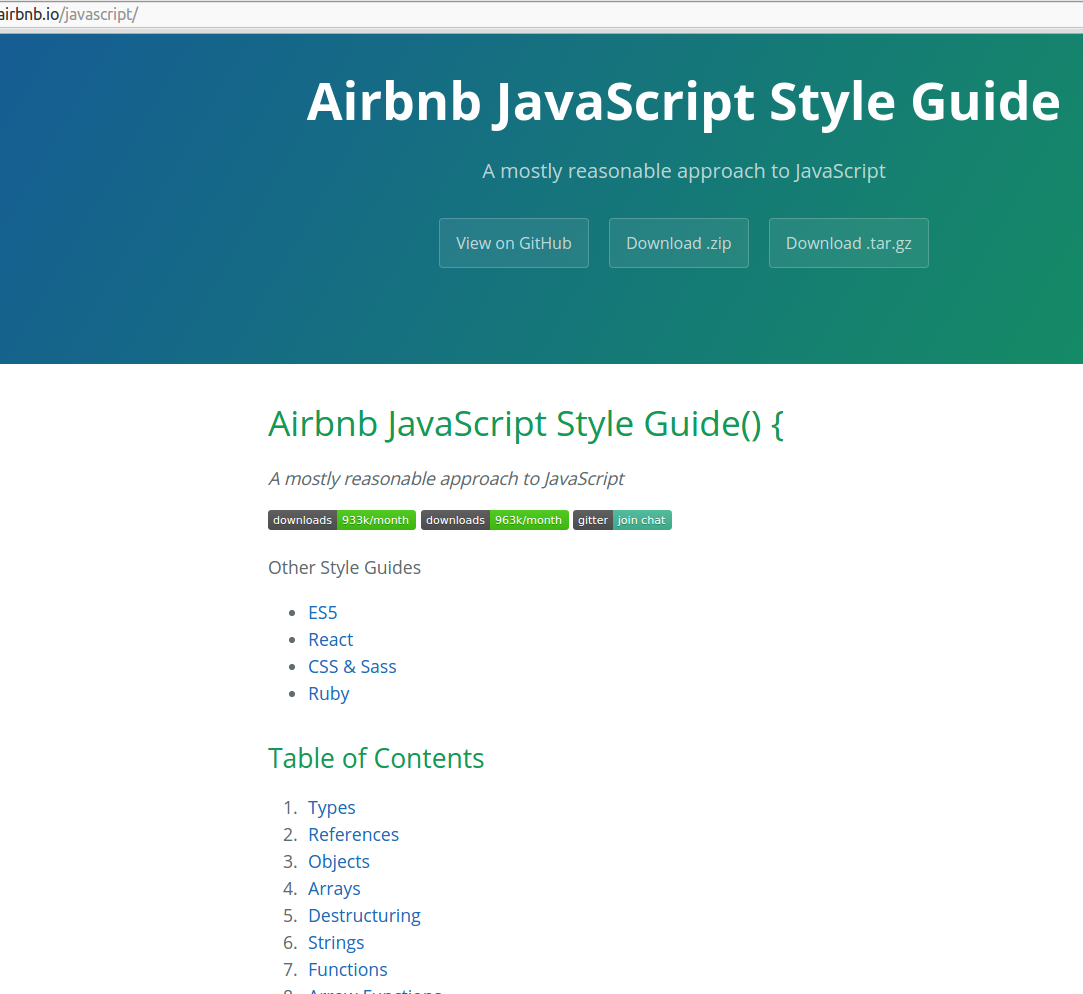Click the italic mostly reasonable approach tagline
This screenshot has height=994, width=1083.
point(446,479)
